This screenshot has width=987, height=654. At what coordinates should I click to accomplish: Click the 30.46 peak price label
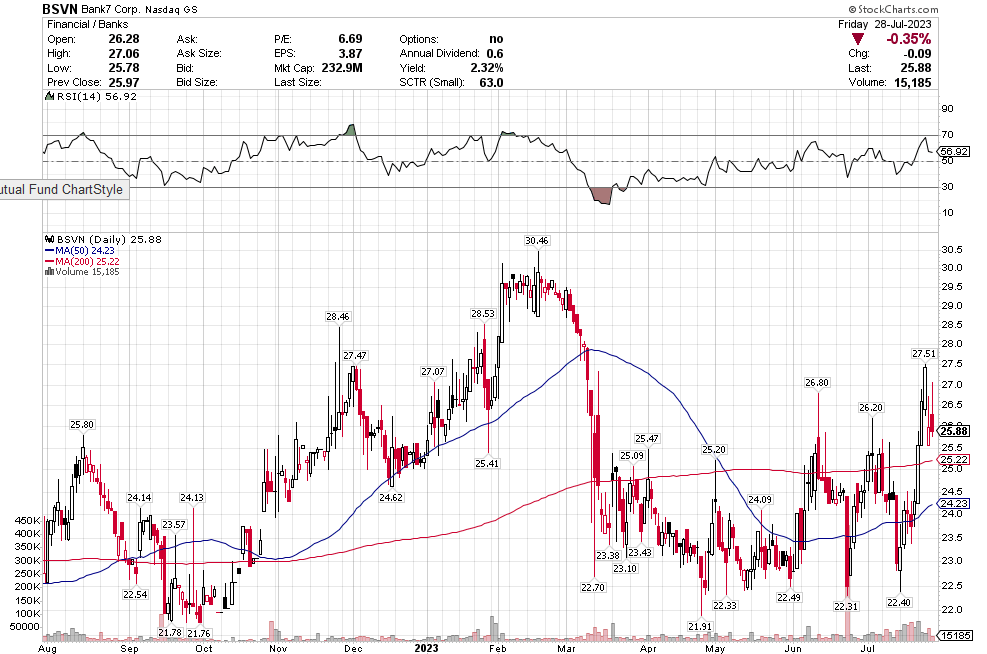537,240
